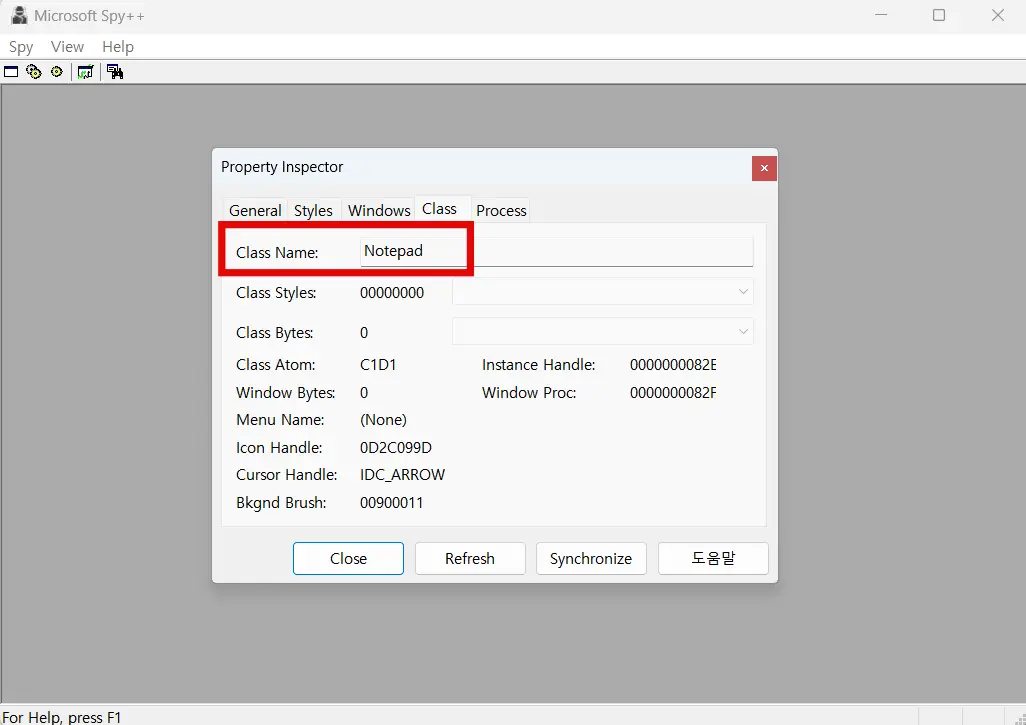This screenshot has width=1026, height=725.
Task: Click the Synchronize button
Action: click(591, 559)
